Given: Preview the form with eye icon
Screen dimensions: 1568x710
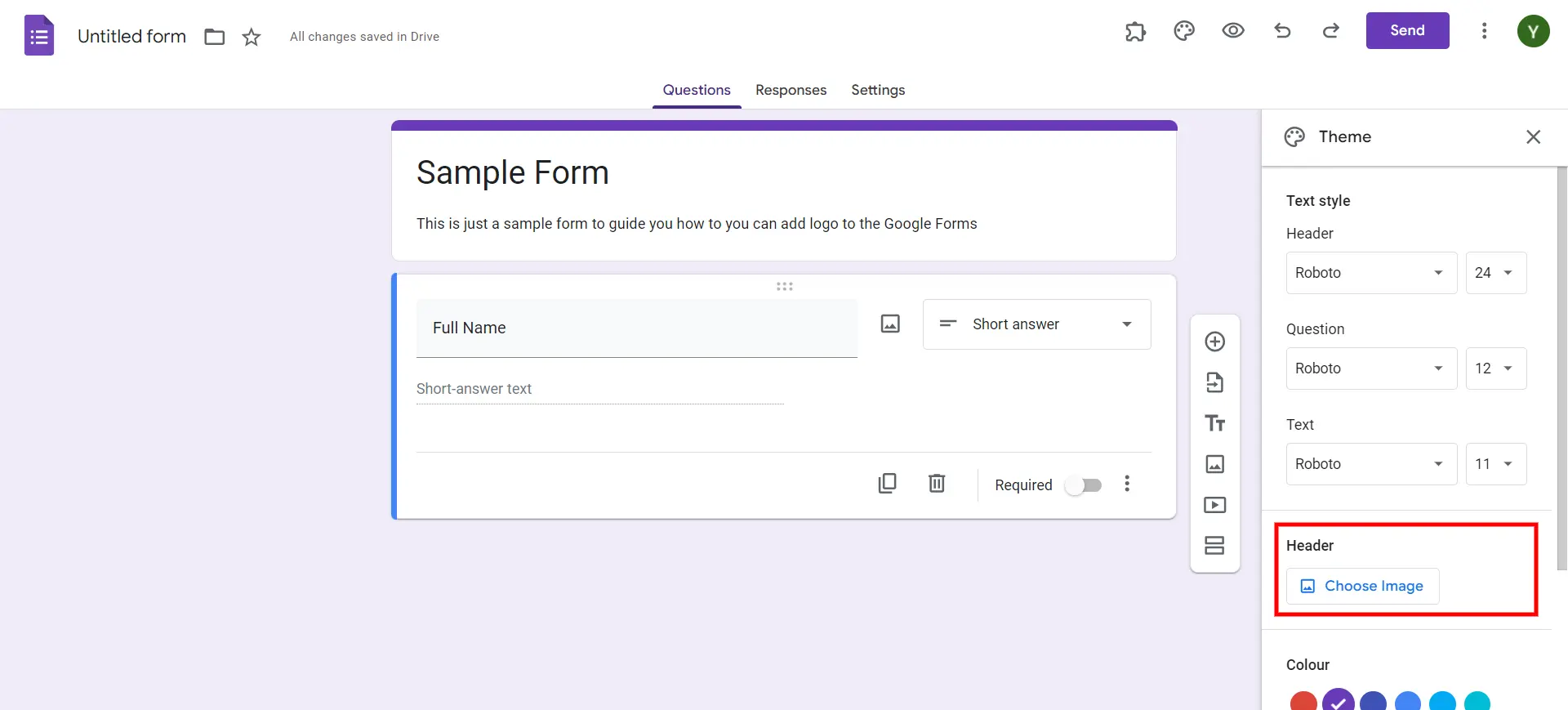Looking at the screenshot, I should click(x=1233, y=31).
